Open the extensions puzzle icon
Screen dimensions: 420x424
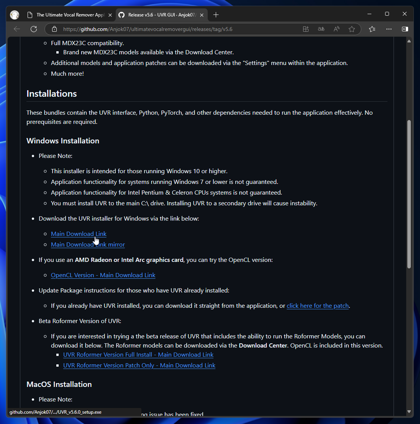[x=372, y=29]
